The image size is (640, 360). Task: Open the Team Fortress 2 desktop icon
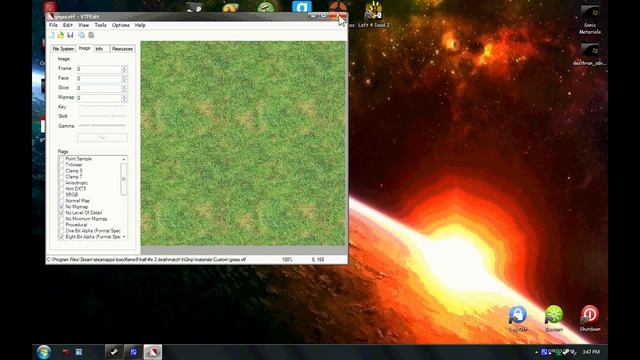tap(338, 7)
